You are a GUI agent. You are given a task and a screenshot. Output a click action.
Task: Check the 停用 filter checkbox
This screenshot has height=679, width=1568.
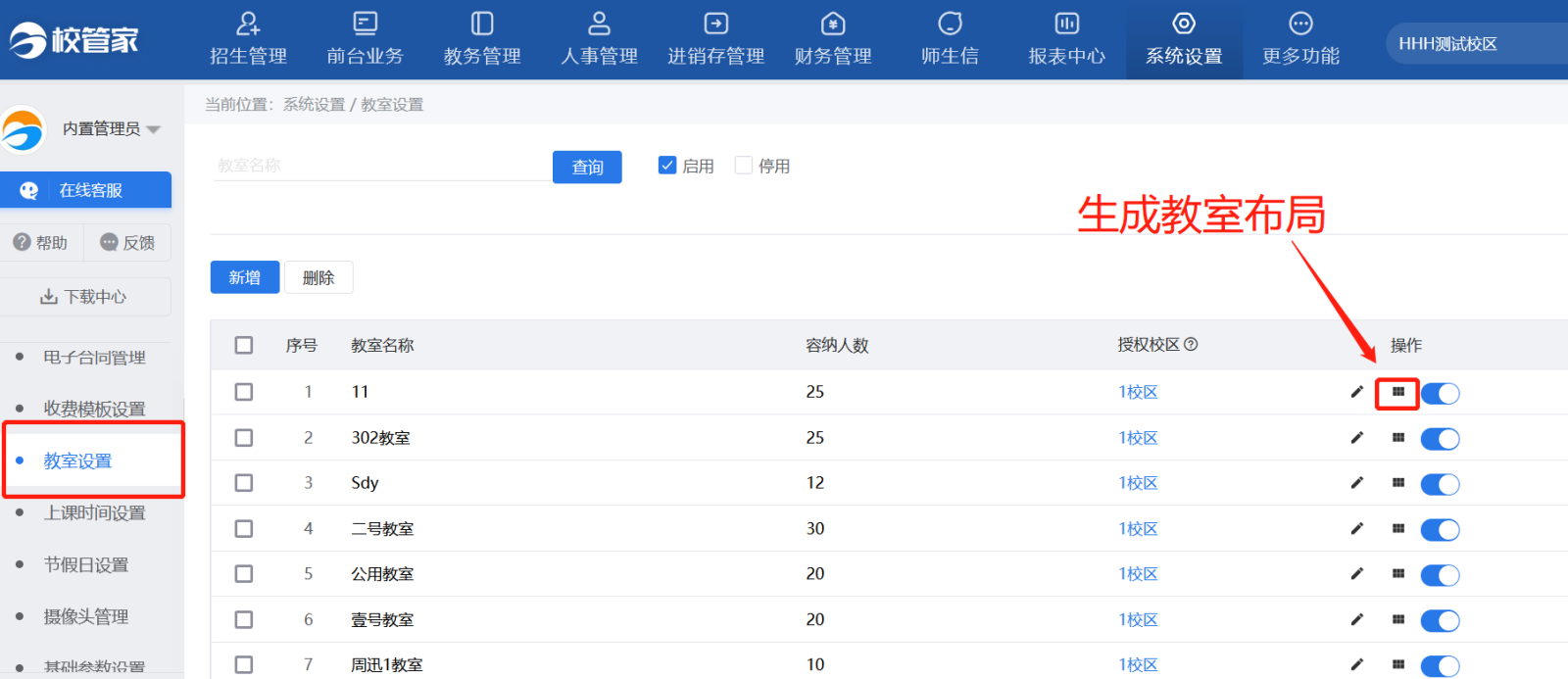[x=744, y=166]
